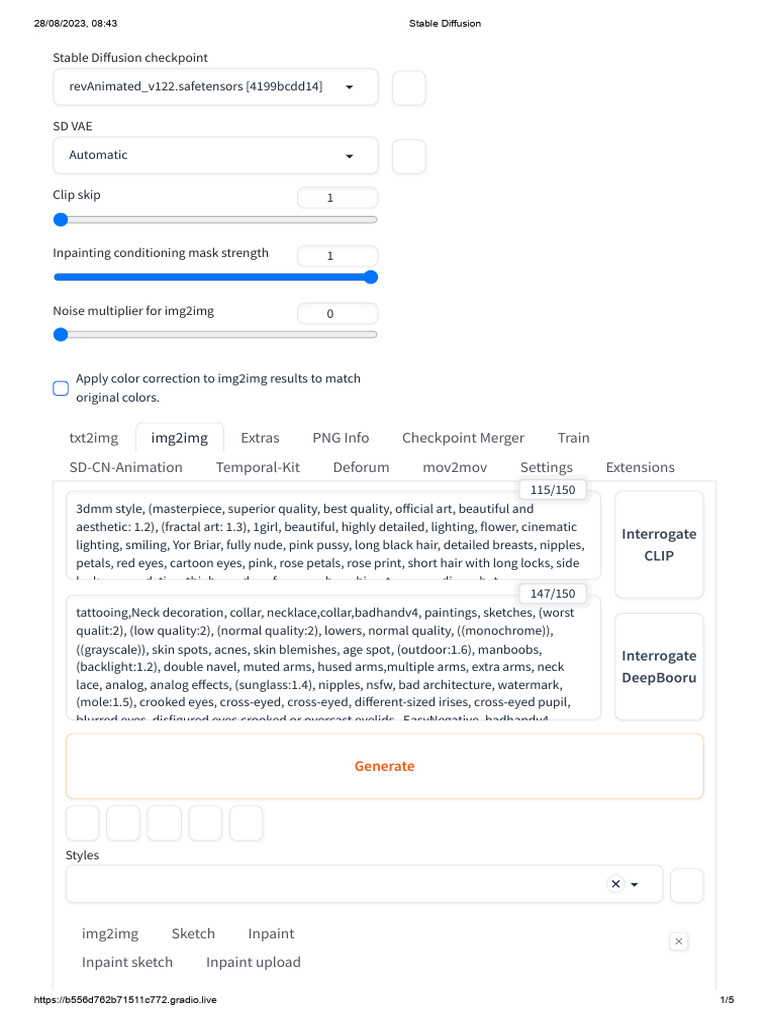The height and width of the screenshot is (1024, 768).
Task: Click the square button beside the checkpoint dropdown
Action: coord(408,88)
